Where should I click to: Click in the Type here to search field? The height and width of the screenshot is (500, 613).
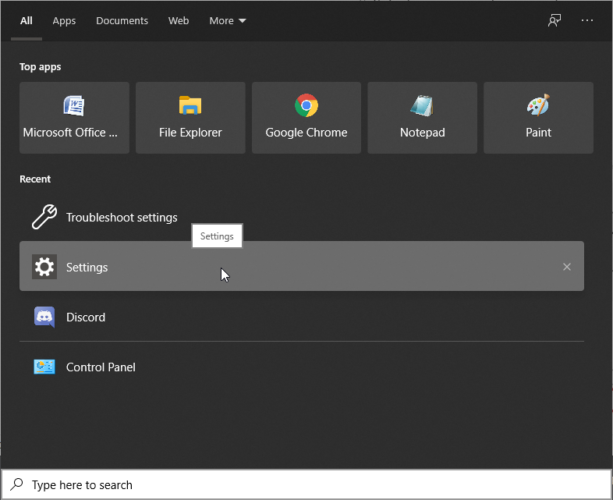pos(306,484)
